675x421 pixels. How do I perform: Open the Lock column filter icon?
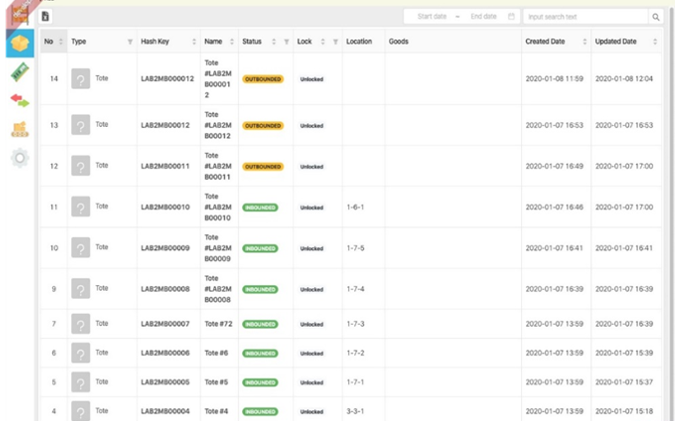pos(335,42)
